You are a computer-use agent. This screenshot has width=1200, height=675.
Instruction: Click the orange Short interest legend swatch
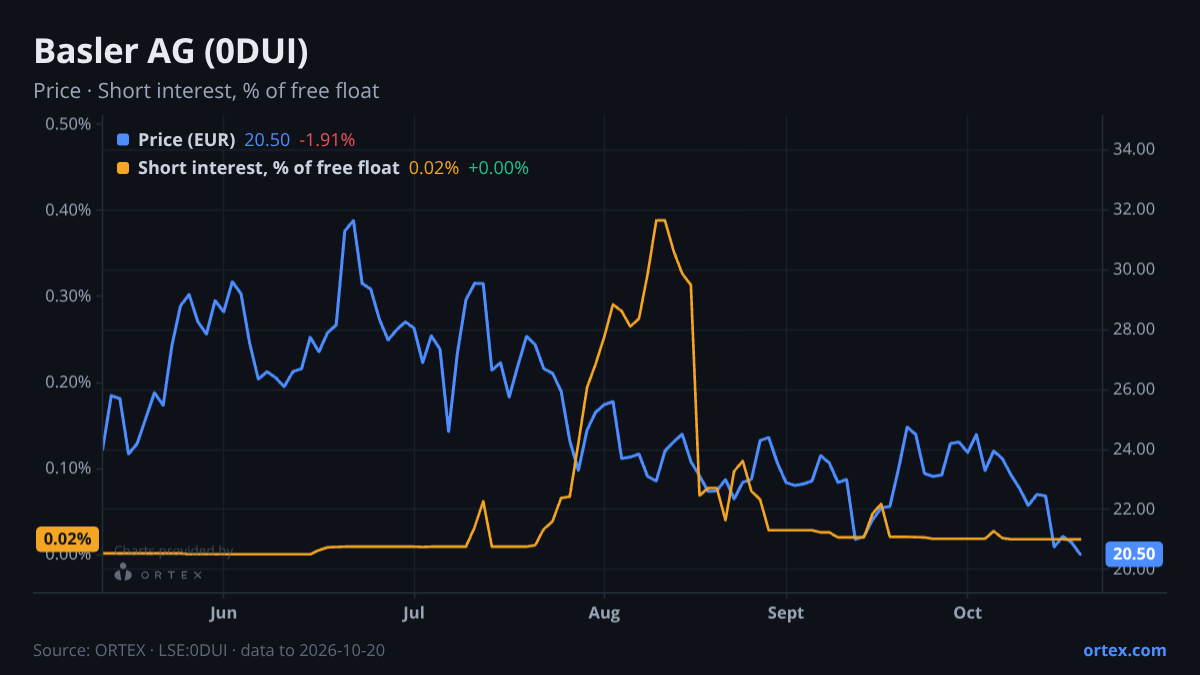[x=123, y=168]
